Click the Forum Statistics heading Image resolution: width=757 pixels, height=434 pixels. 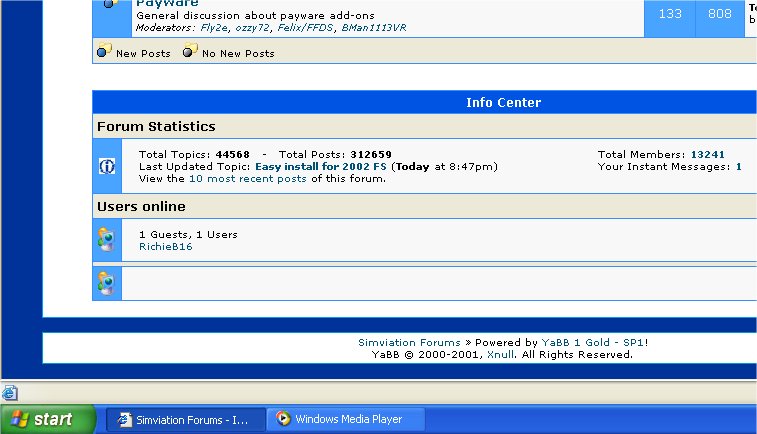156,126
